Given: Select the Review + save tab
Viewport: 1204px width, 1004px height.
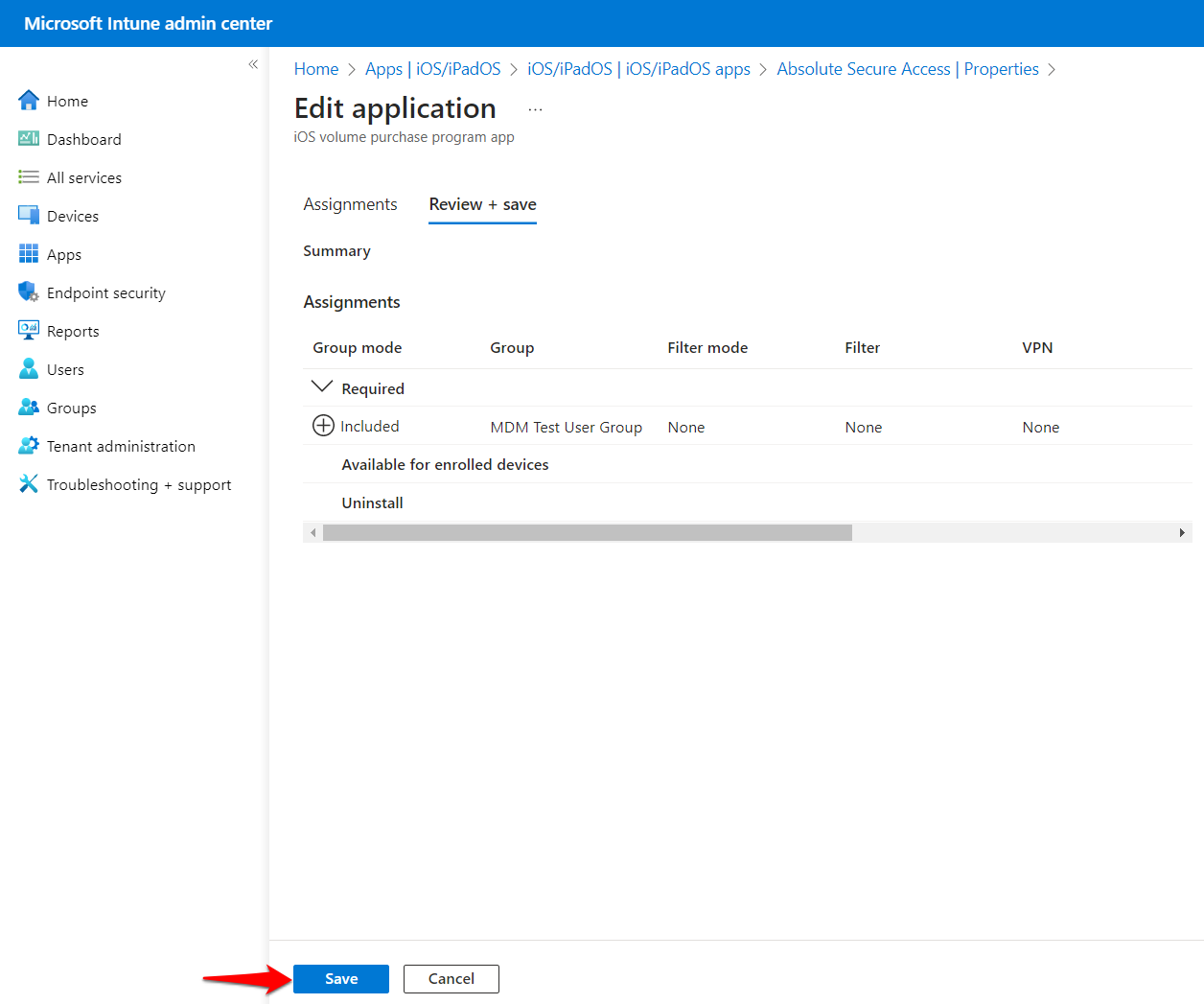Looking at the screenshot, I should pyautogui.click(x=482, y=204).
